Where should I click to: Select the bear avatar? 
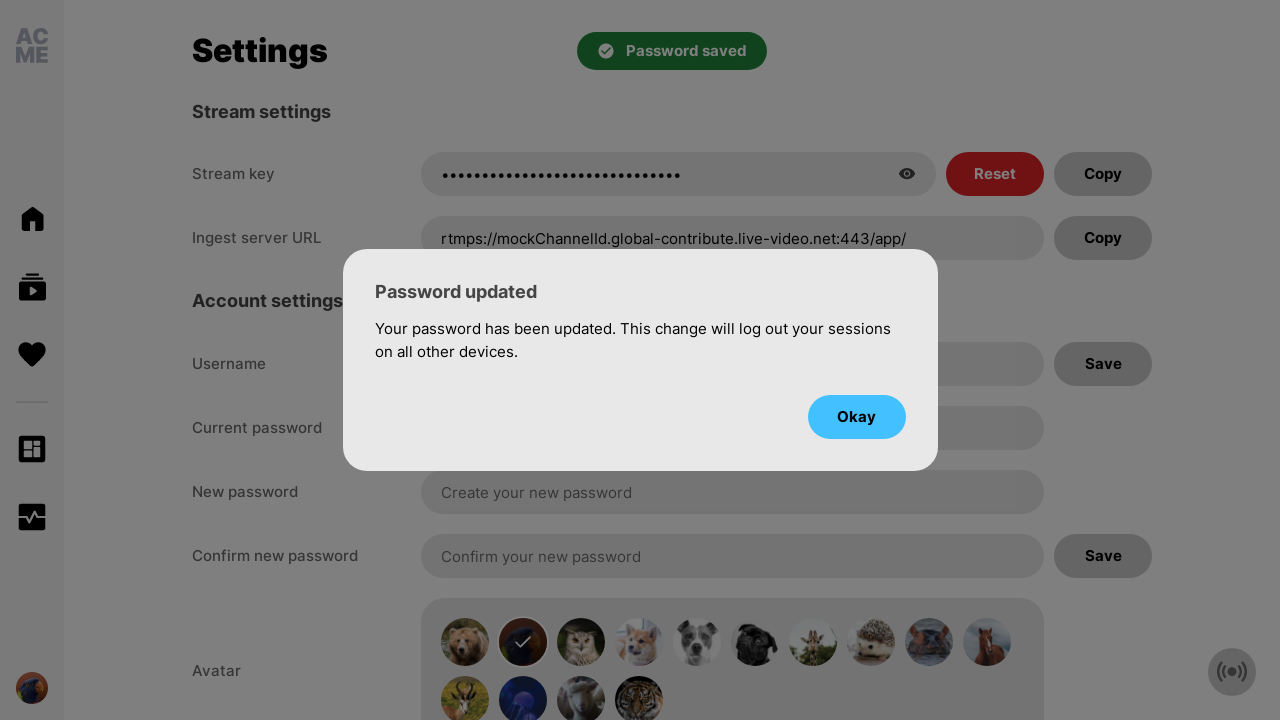[465, 642]
